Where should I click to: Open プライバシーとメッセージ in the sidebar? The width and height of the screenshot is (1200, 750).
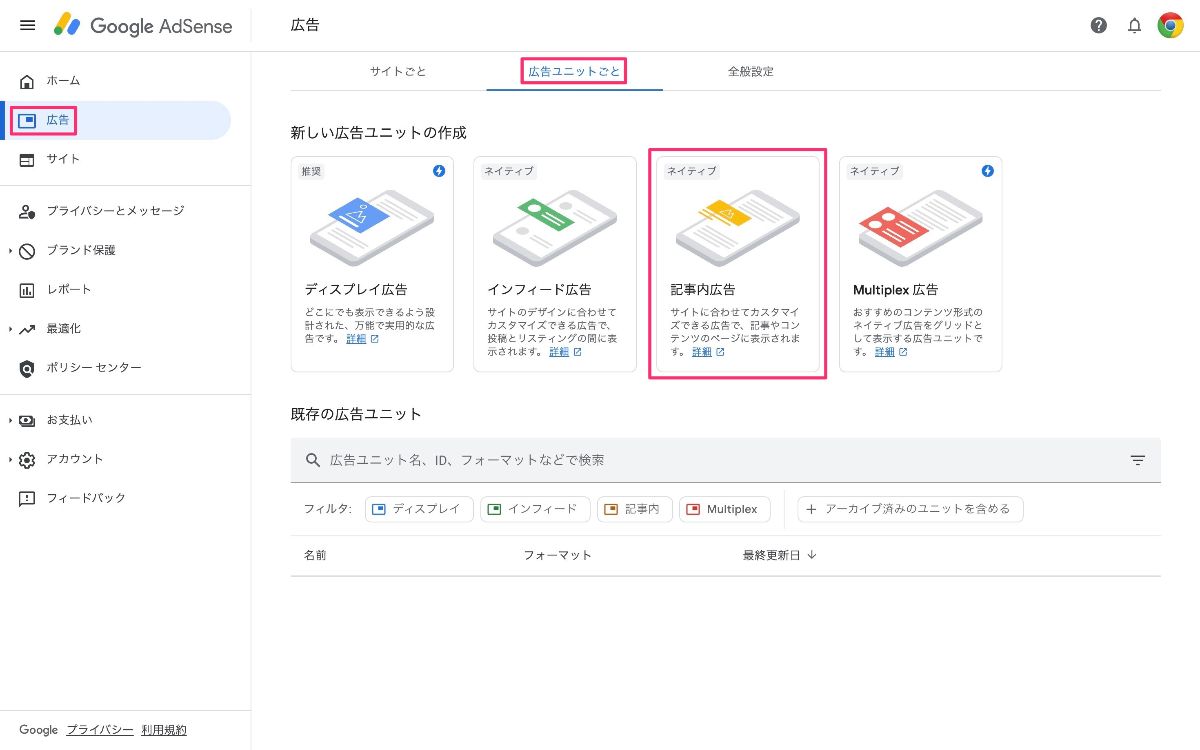116,212
